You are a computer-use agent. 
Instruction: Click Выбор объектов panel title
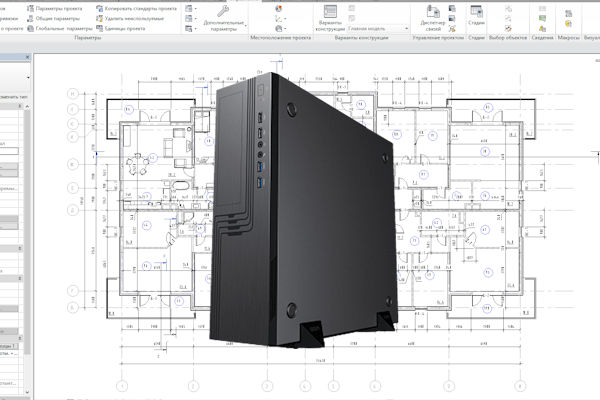pos(508,38)
